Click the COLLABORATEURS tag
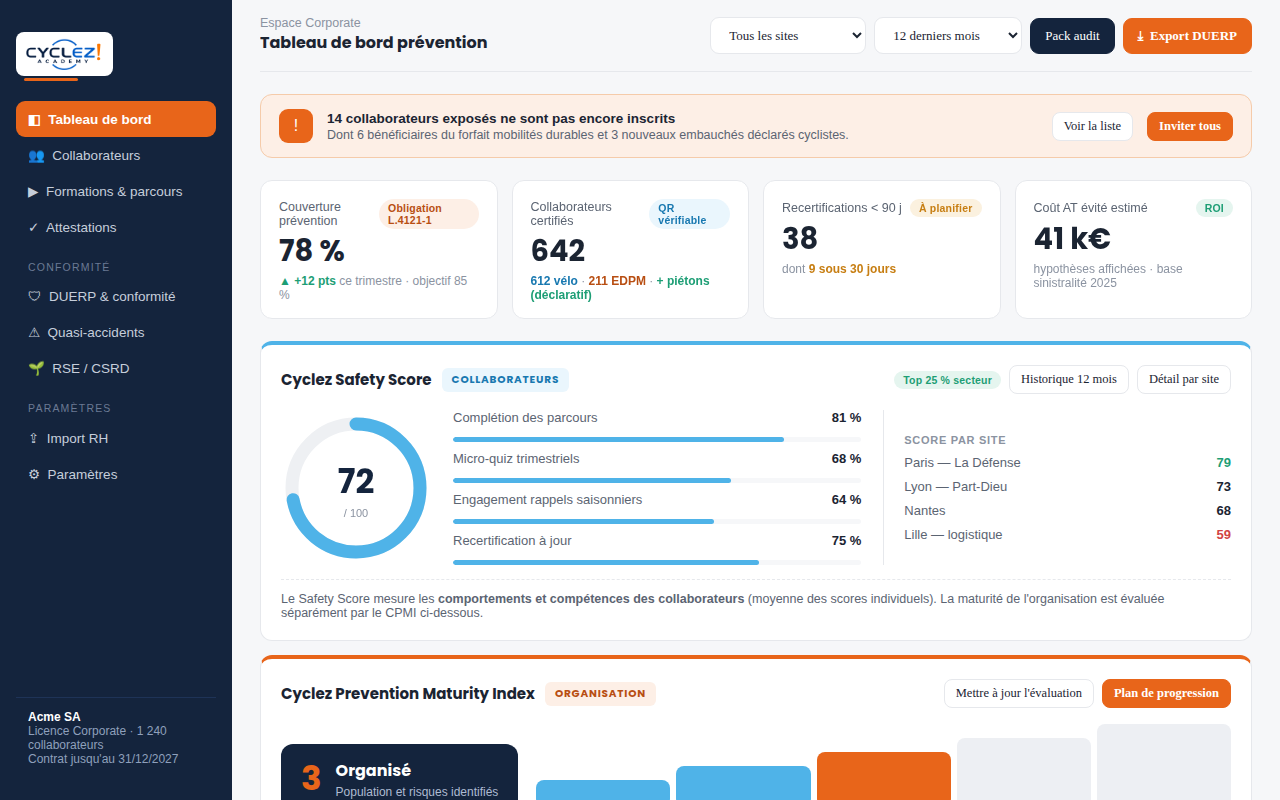1280x800 pixels. point(505,380)
